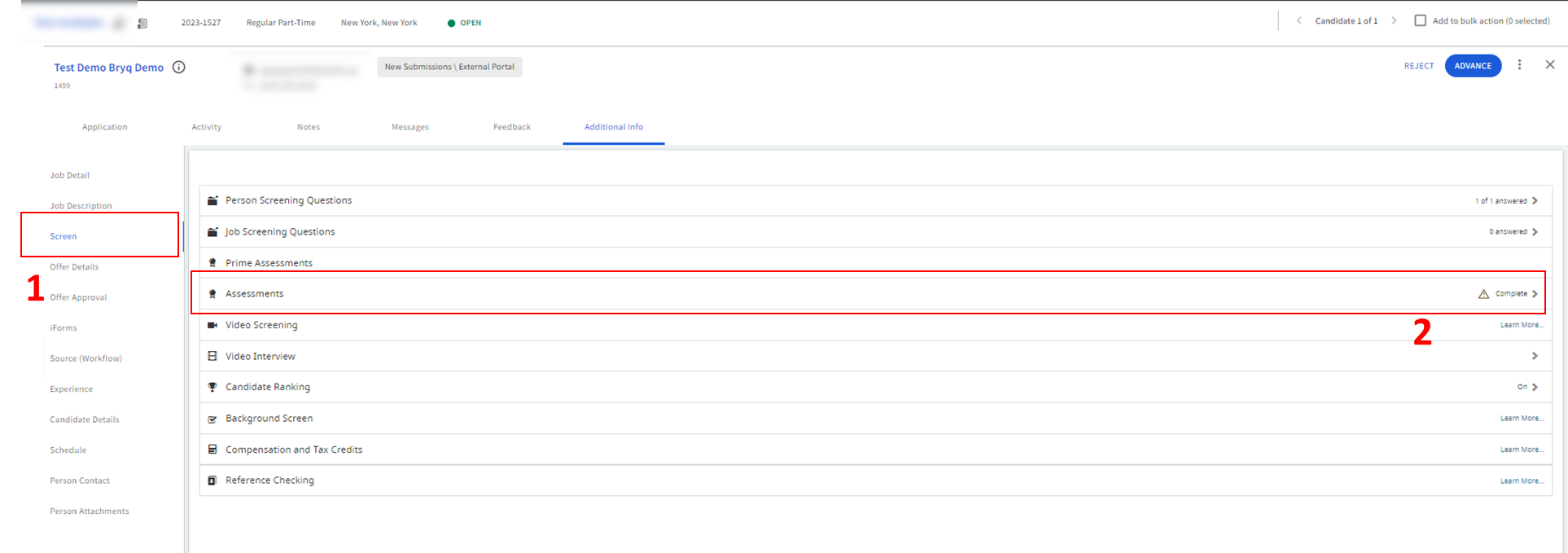Switch to the Feedback tab

(511, 127)
